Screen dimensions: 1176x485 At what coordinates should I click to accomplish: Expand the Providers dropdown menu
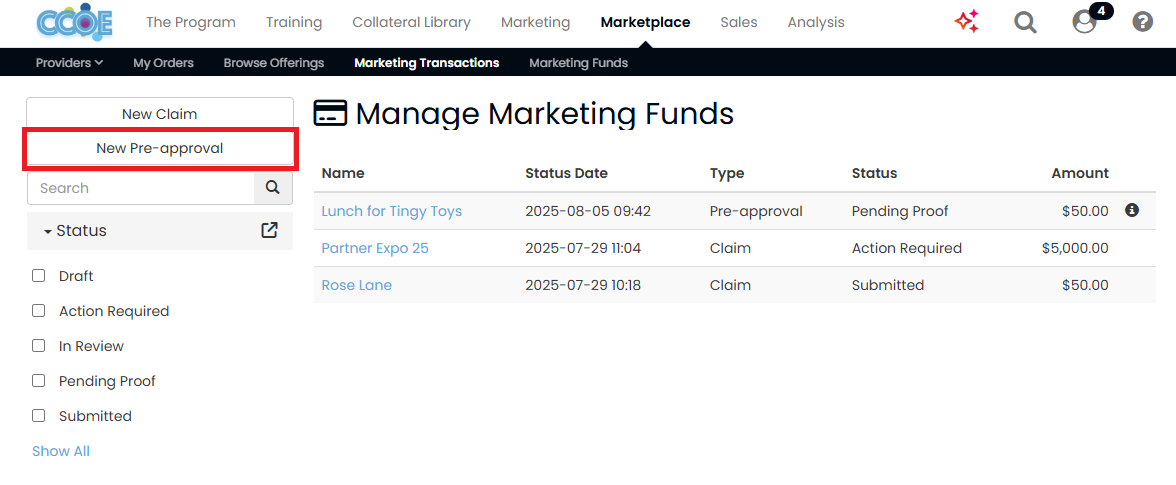tap(69, 63)
